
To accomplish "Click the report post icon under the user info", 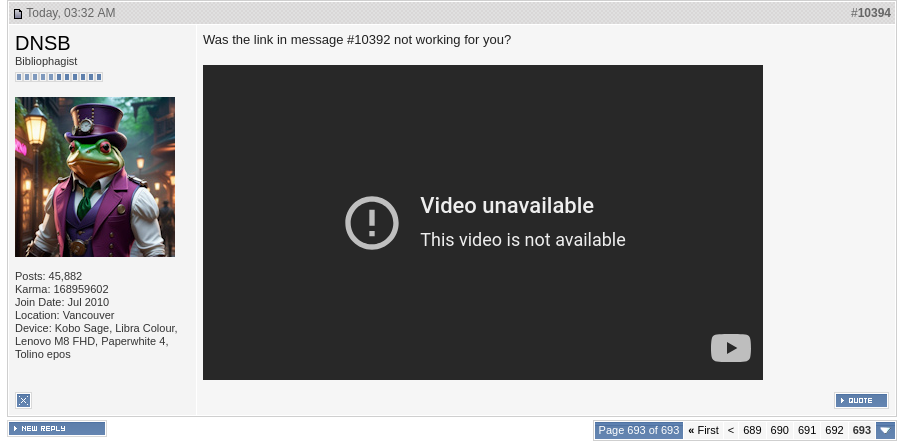I will coord(24,400).
